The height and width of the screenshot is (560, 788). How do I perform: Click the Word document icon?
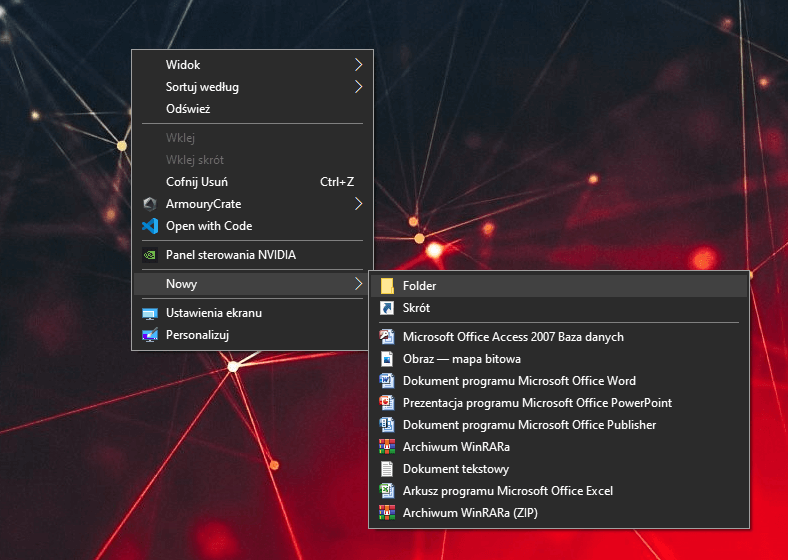387,381
